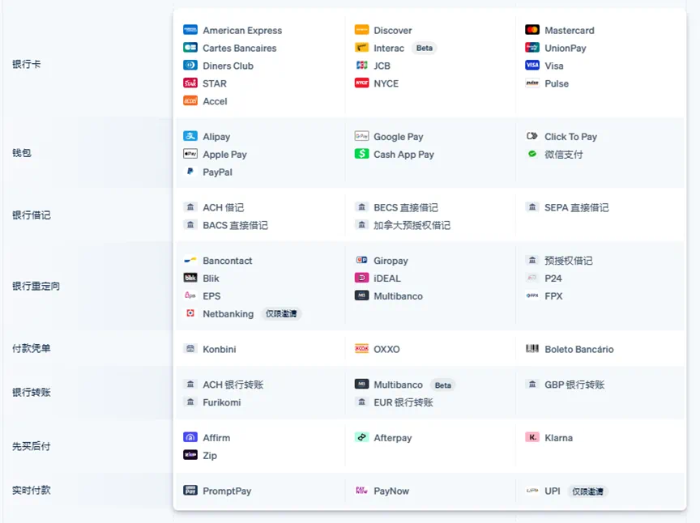The image size is (700, 523).
Task: Click the Afterpay logo icon
Action: coord(362,437)
